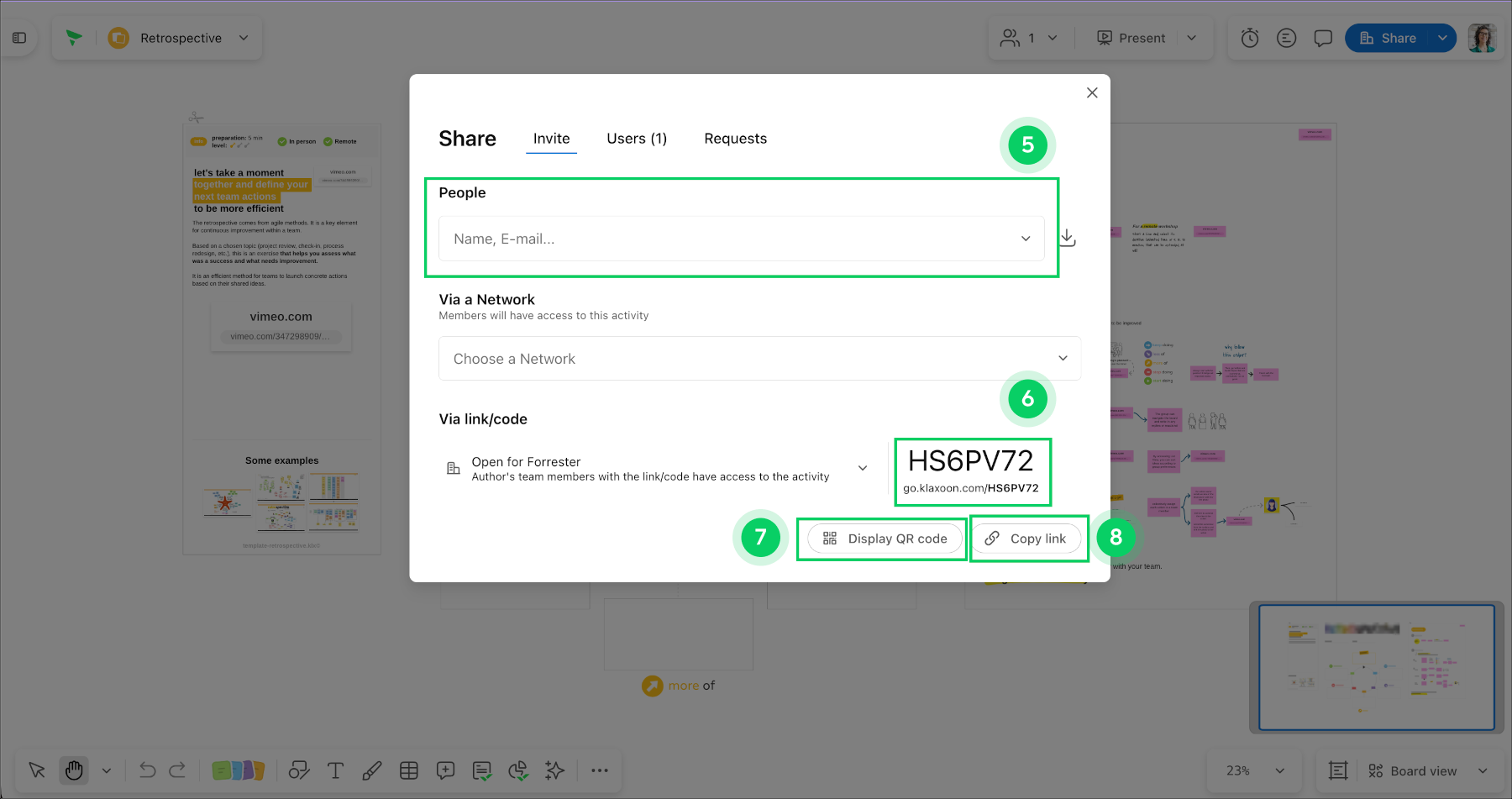The height and width of the screenshot is (799, 1512).
Task: Expand the hand tool options chevron
Action: point(107,770)
